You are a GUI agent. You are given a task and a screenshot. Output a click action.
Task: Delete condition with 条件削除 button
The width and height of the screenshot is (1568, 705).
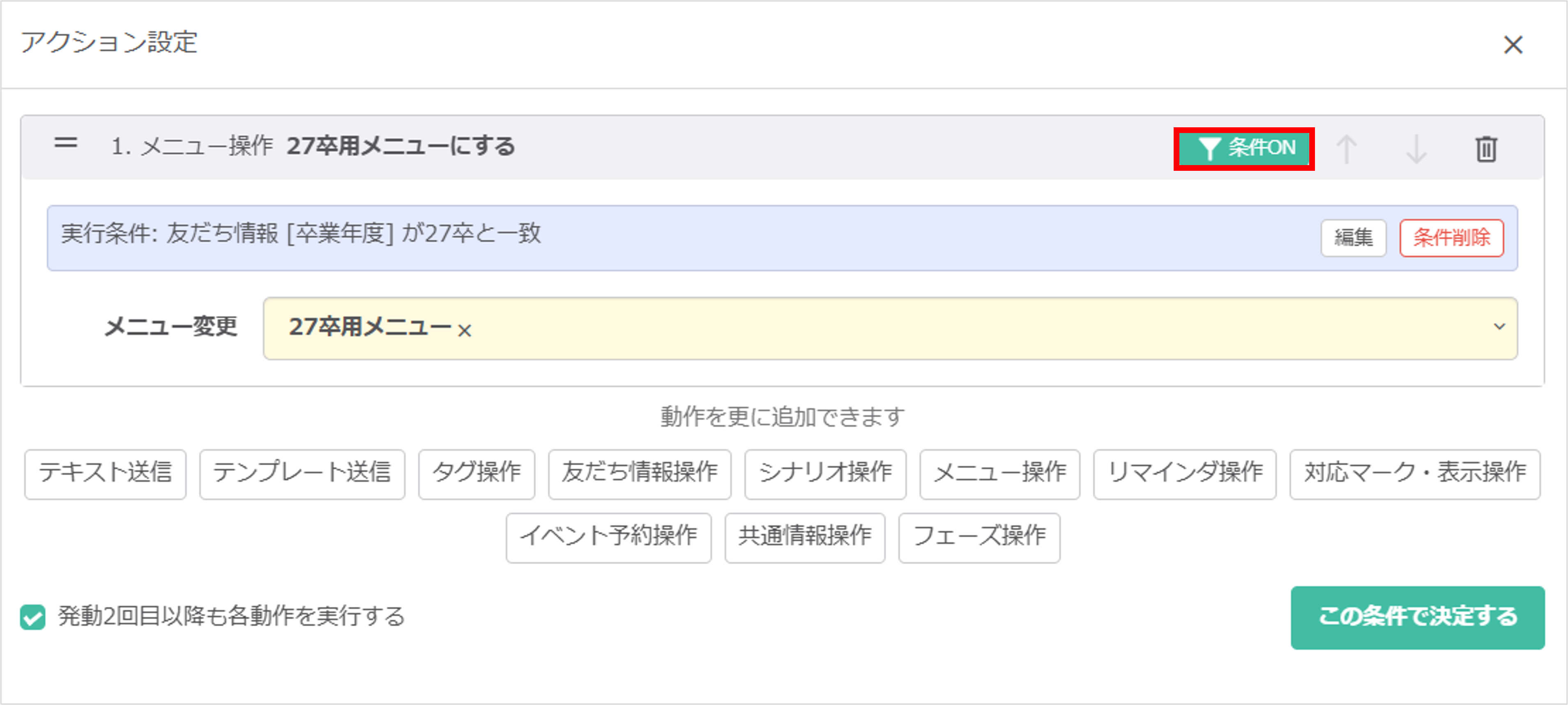pos(1451,237)
